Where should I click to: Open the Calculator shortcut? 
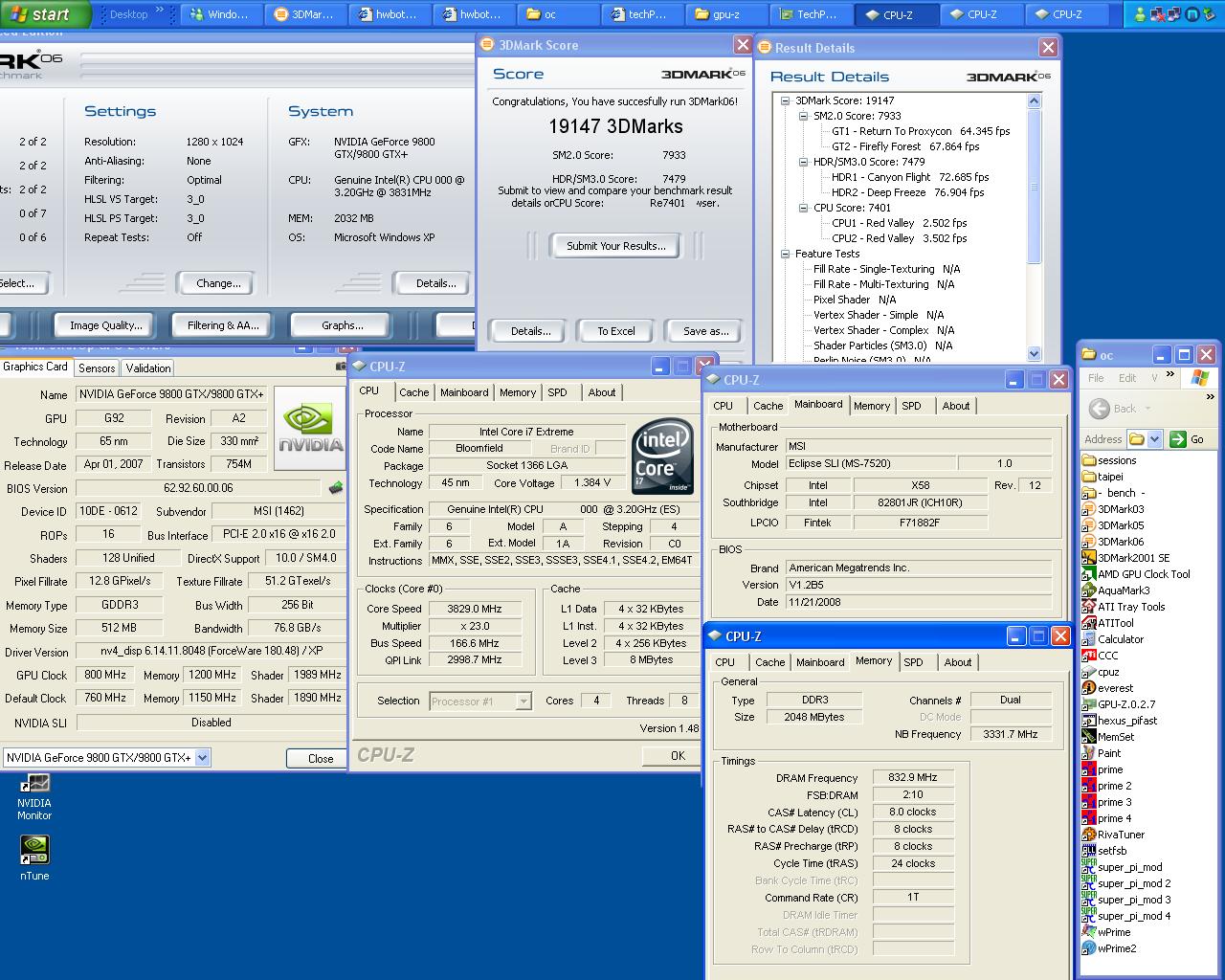(1112, 639)
